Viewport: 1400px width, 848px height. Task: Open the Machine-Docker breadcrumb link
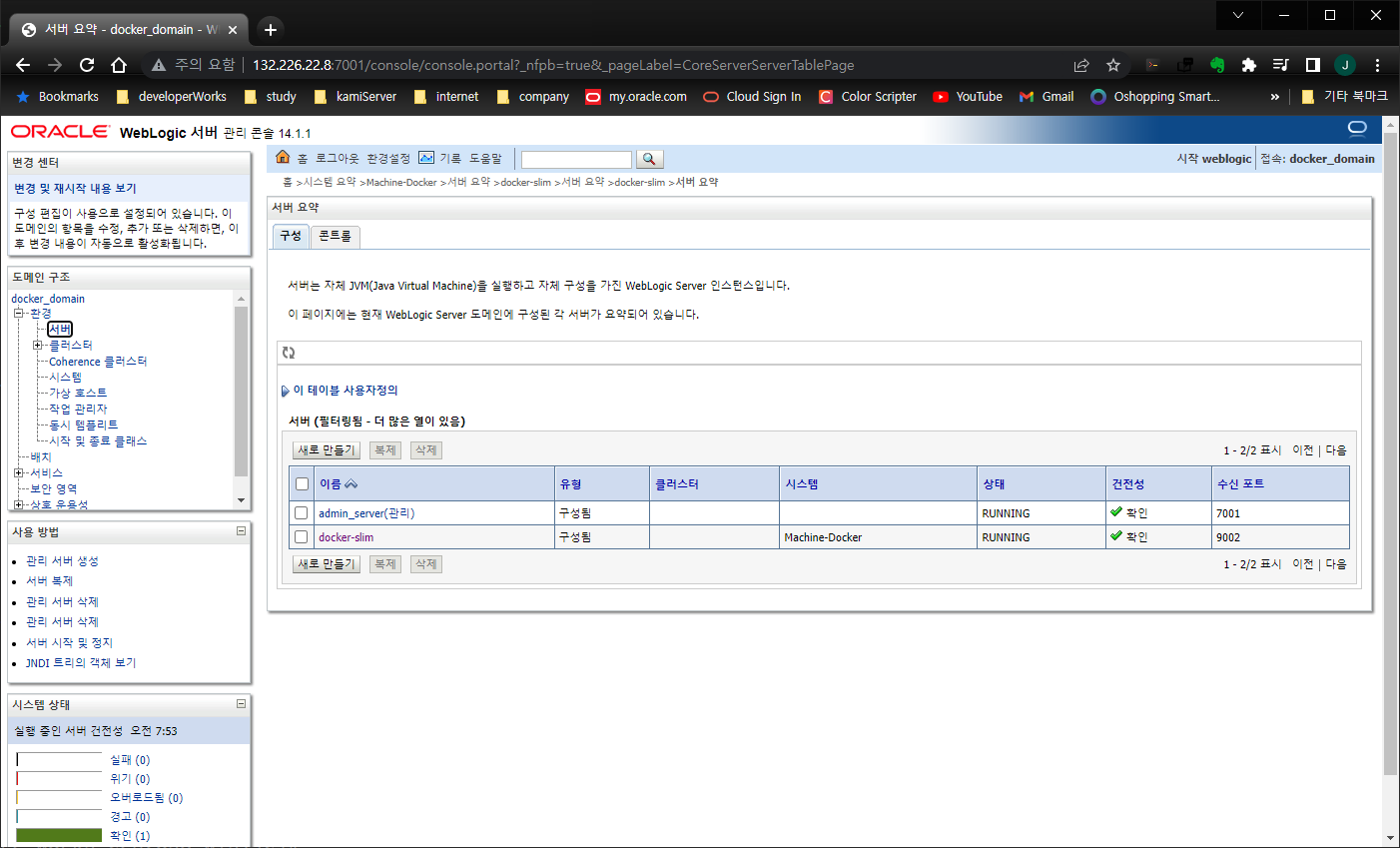(x=401, y=183)
